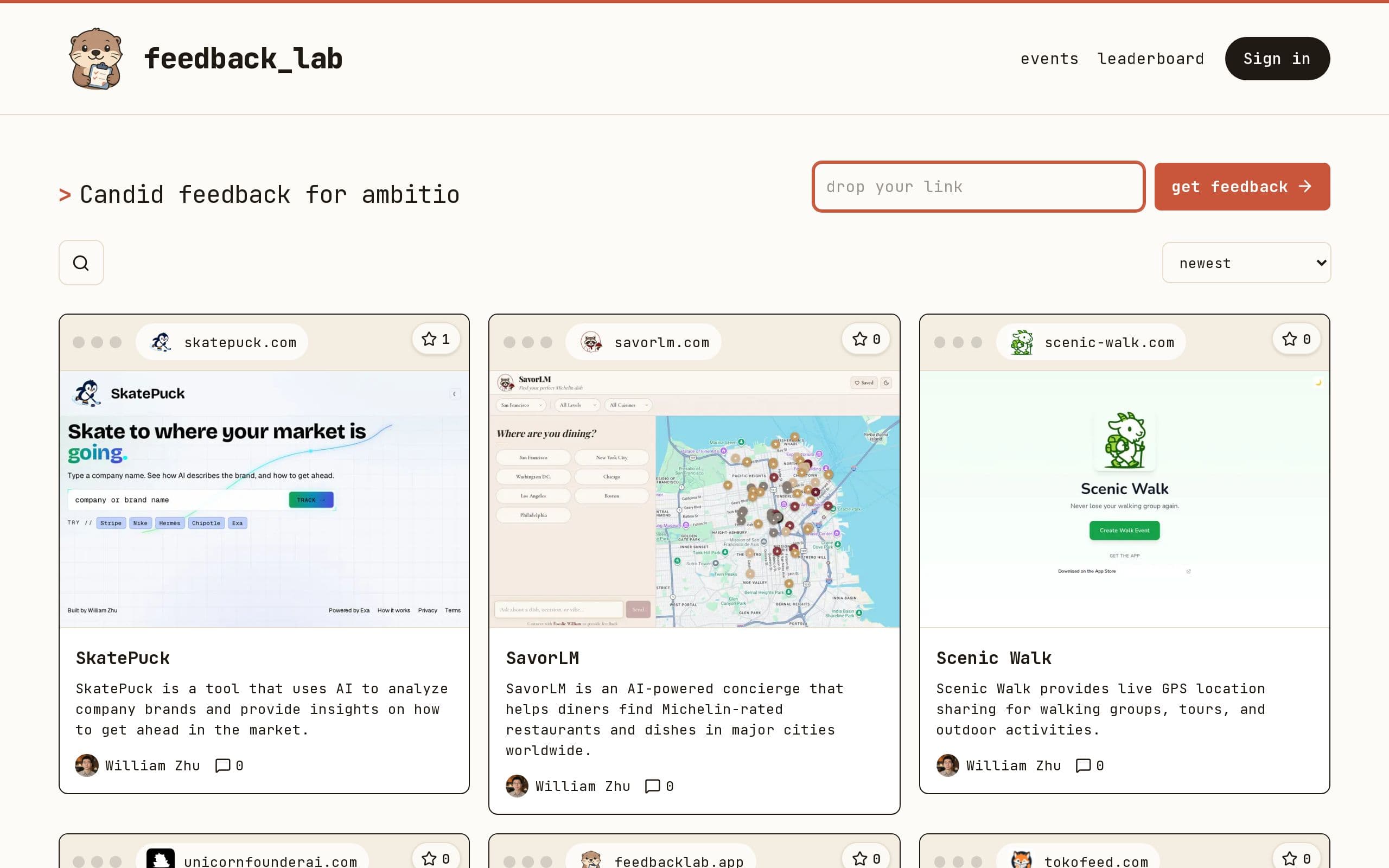Open the skatepuck.com URL pill

point(222,342)
